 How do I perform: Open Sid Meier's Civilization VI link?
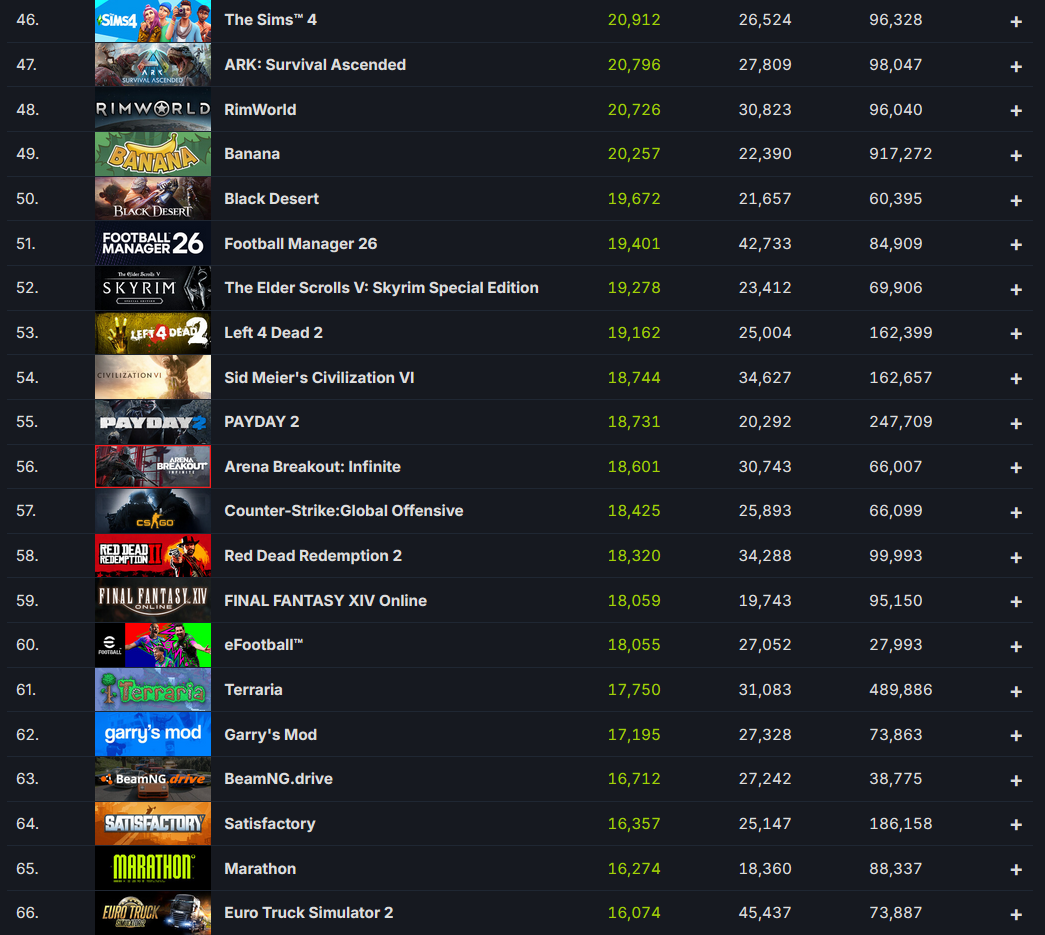point(319,378)
